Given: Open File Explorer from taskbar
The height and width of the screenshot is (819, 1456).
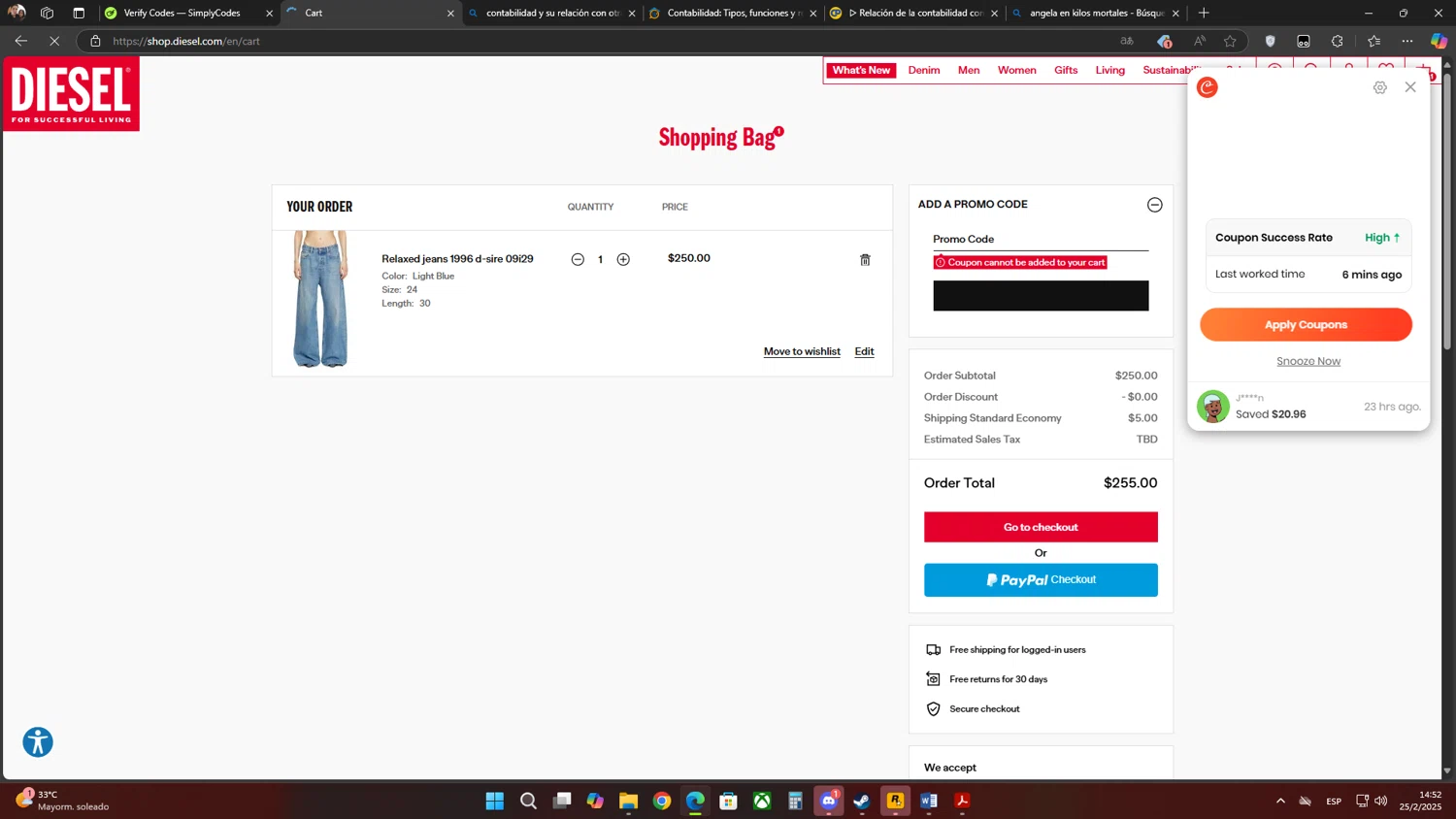Looking at the screenshot, I should click(x=628, y=801).
